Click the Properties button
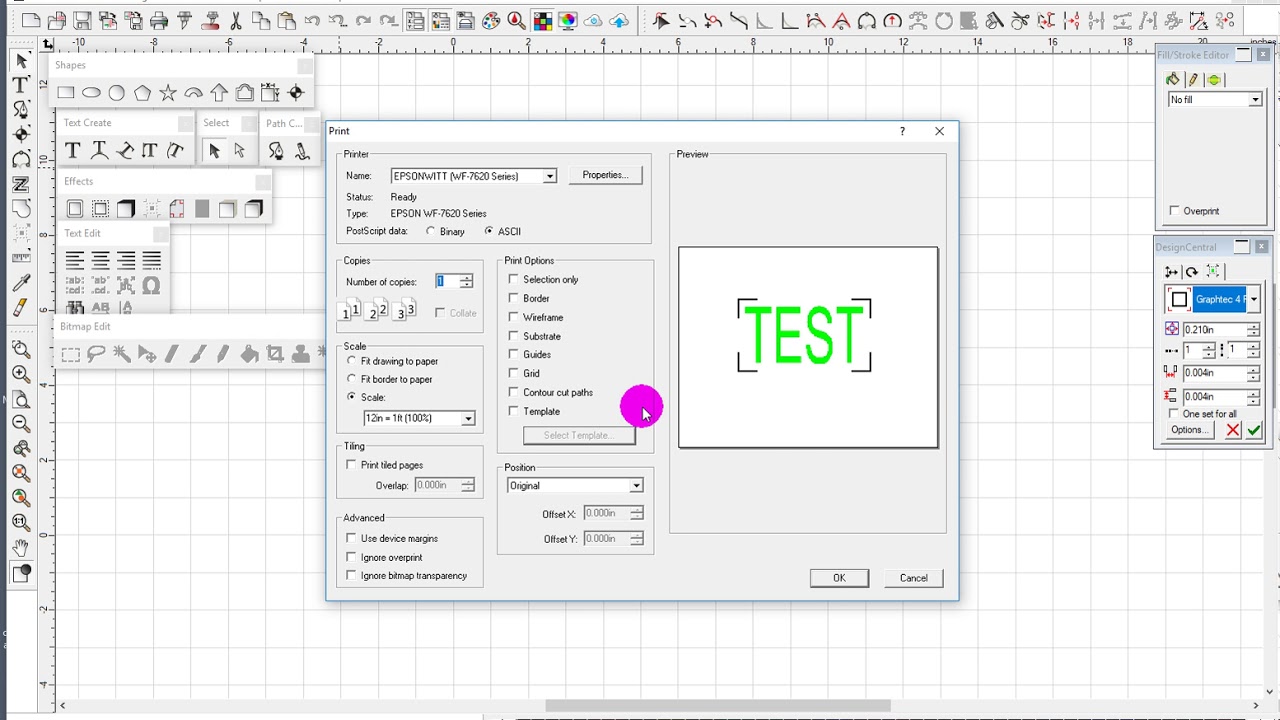Viewport: 1280px width, 720px height. 605,175
